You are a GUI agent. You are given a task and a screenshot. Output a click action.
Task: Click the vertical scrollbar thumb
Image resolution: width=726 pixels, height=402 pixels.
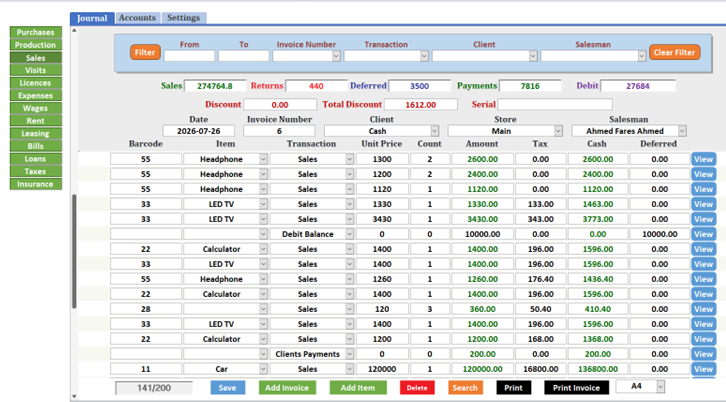click(74, 251)
